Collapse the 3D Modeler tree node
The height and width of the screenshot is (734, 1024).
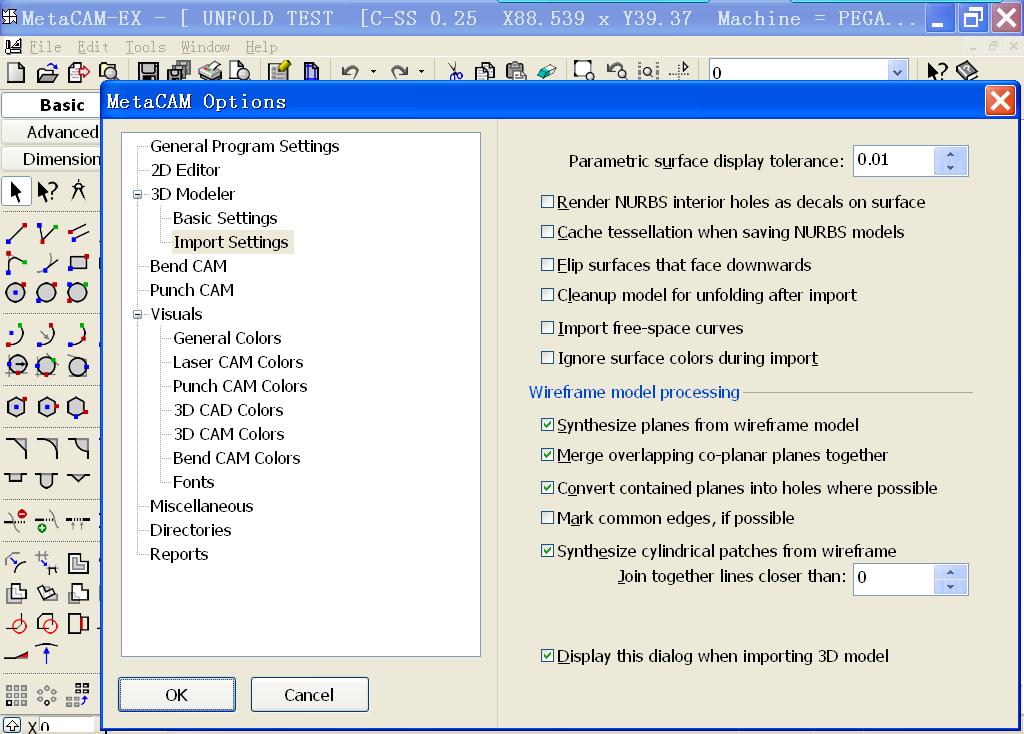[137, 195]
